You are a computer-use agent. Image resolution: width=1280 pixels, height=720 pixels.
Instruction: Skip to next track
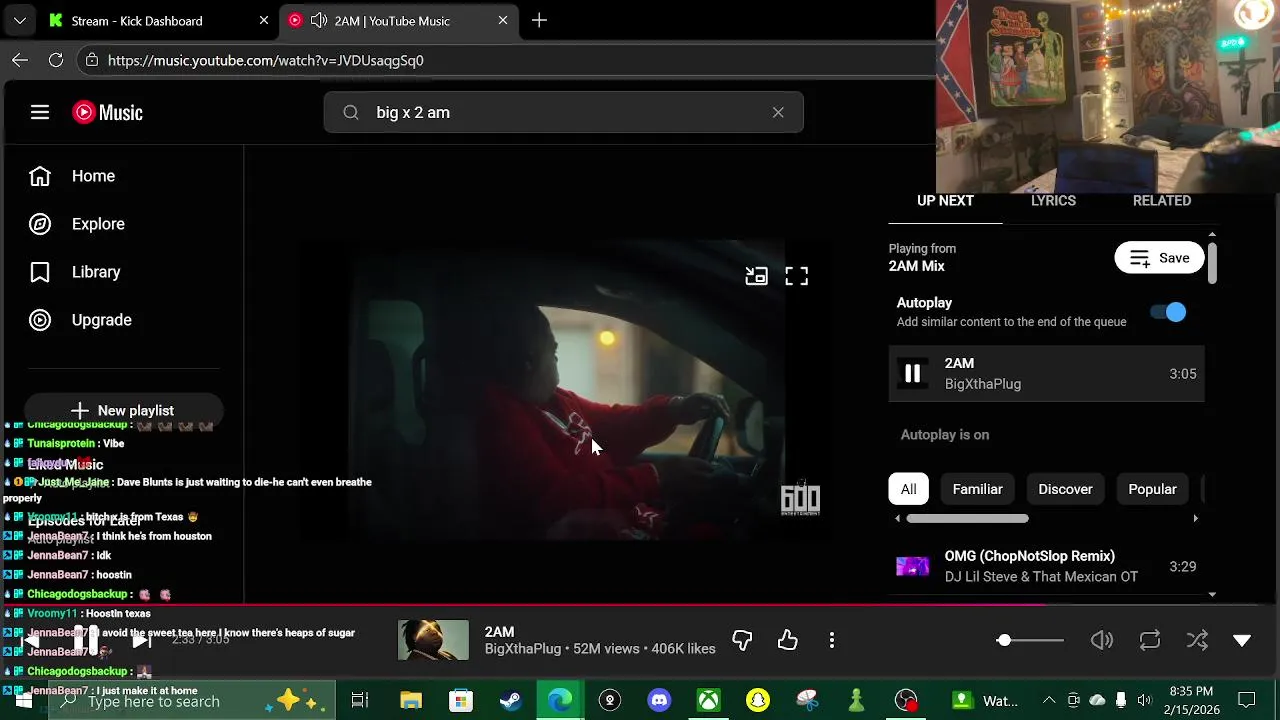pos(142,640)
